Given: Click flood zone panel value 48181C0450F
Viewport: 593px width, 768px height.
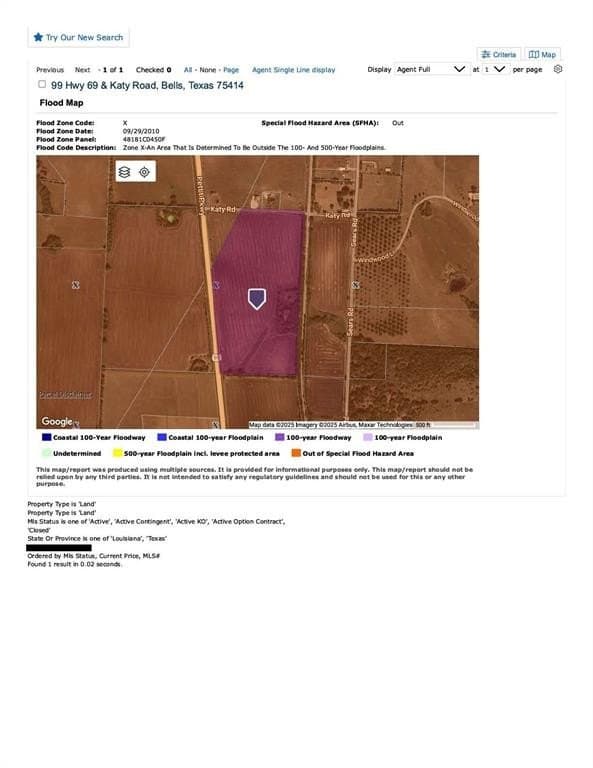Looking at the screenshot, I should [x=144, y=140].
